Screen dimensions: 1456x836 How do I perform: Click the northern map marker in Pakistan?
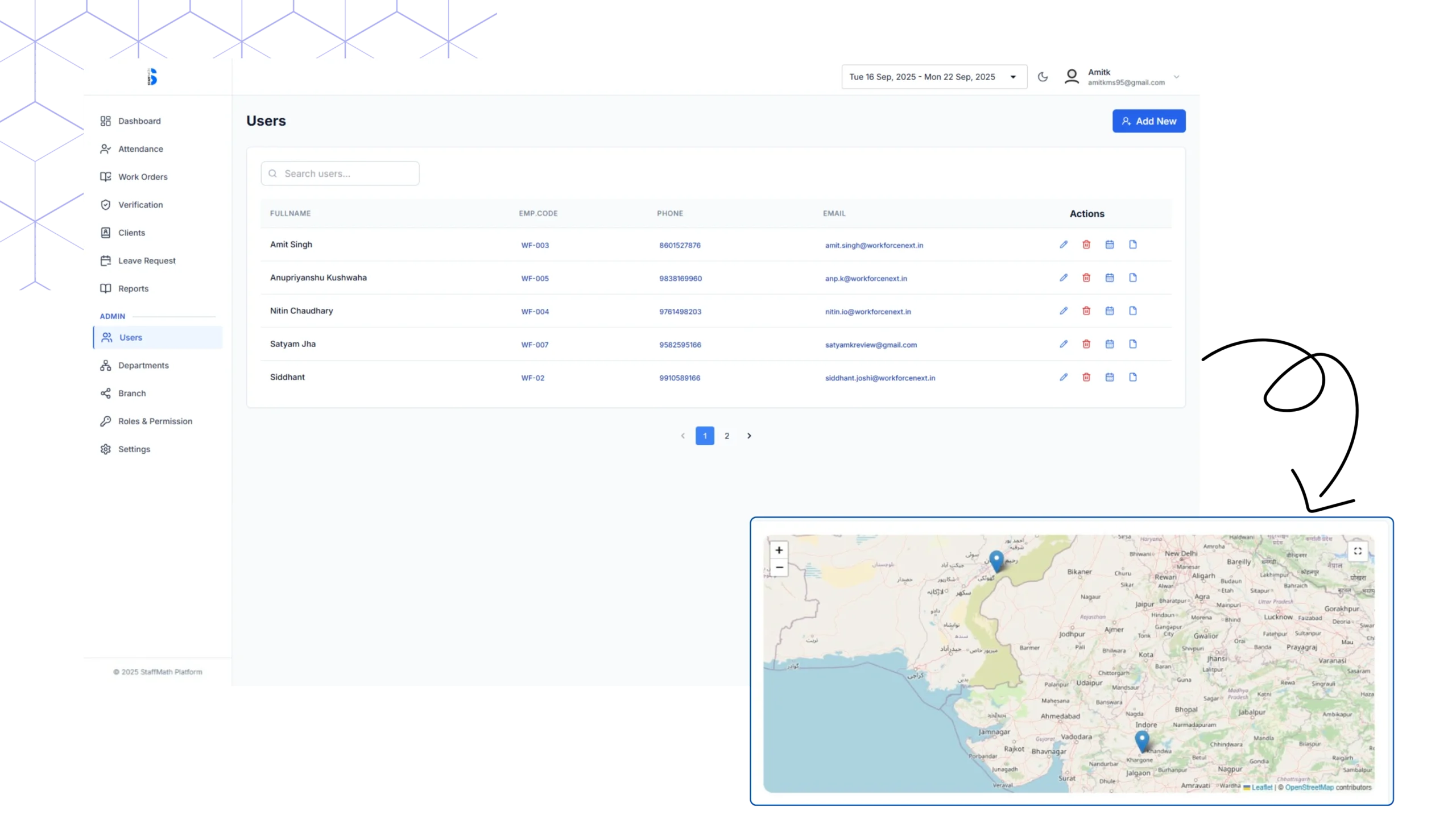coord(996,560)
